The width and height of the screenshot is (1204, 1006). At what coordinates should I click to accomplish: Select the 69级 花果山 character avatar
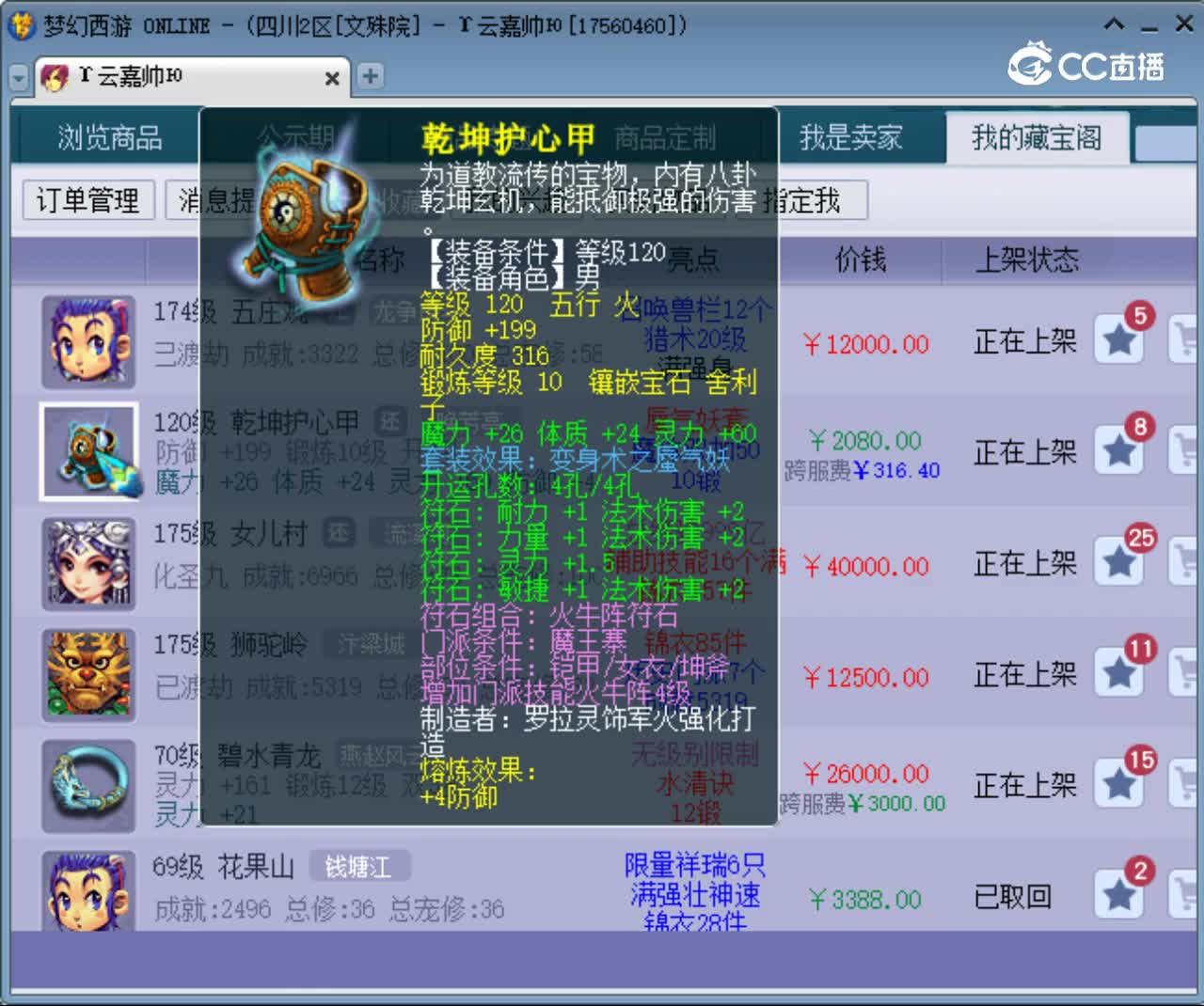pyautogui.click(x=88, y=891)
